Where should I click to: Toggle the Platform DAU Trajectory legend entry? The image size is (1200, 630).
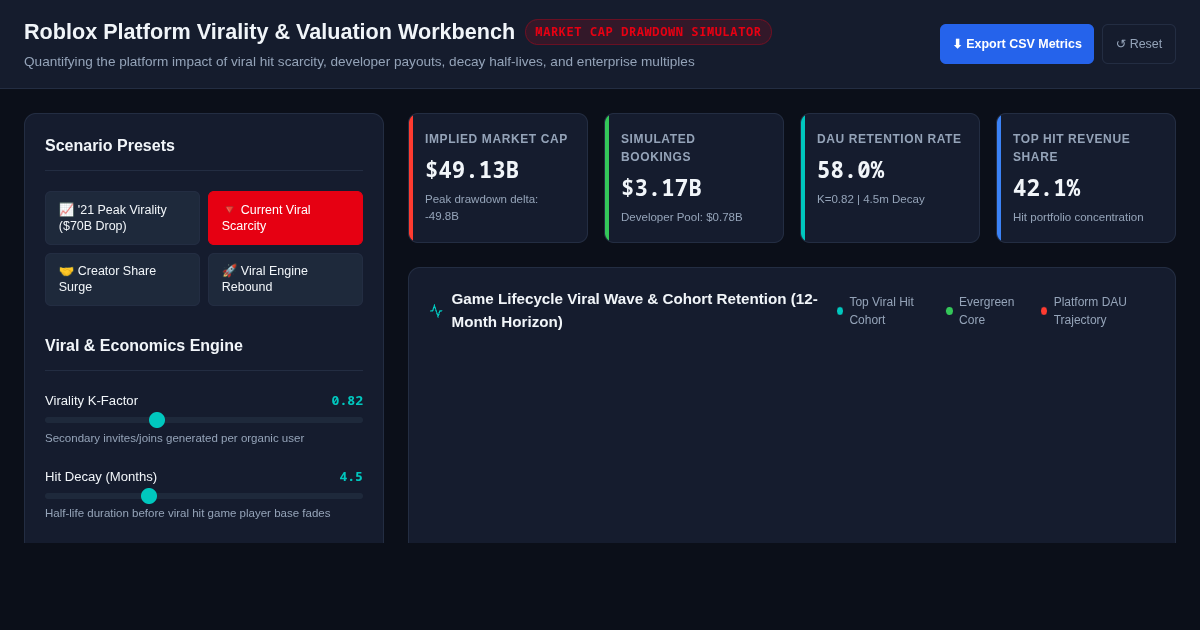point(1088,311)
